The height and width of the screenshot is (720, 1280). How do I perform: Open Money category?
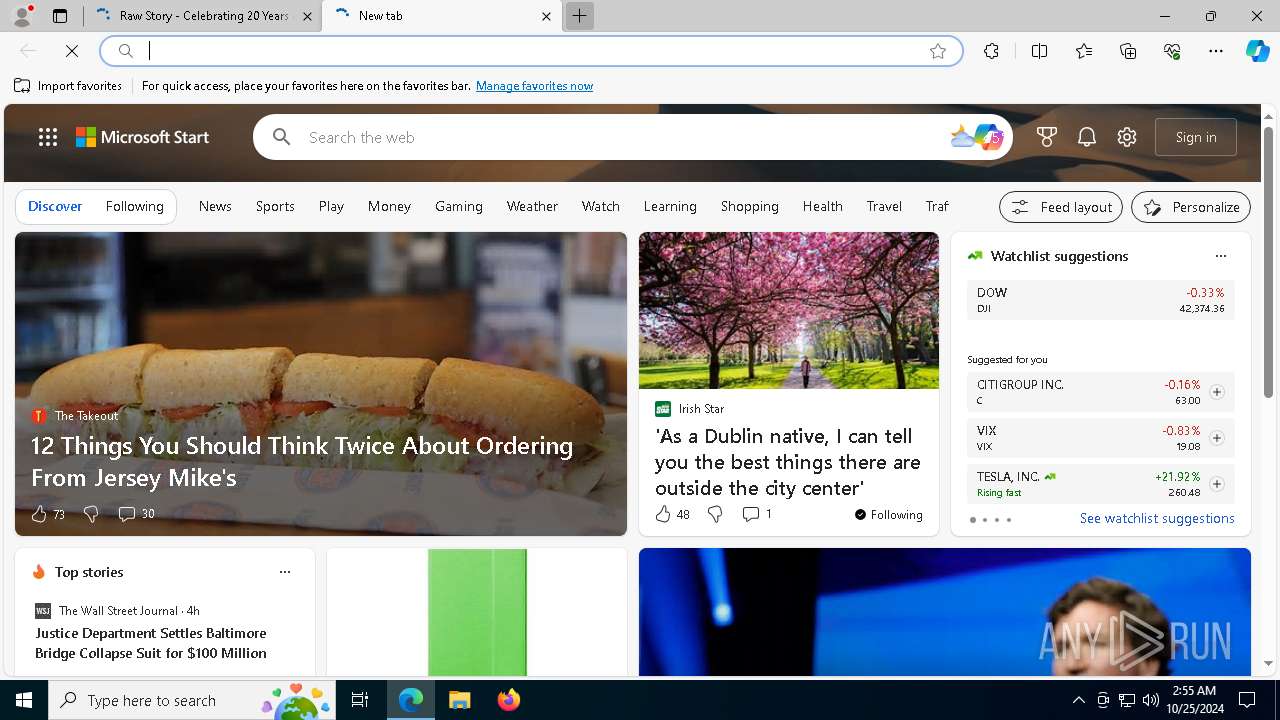click(389, 206)
